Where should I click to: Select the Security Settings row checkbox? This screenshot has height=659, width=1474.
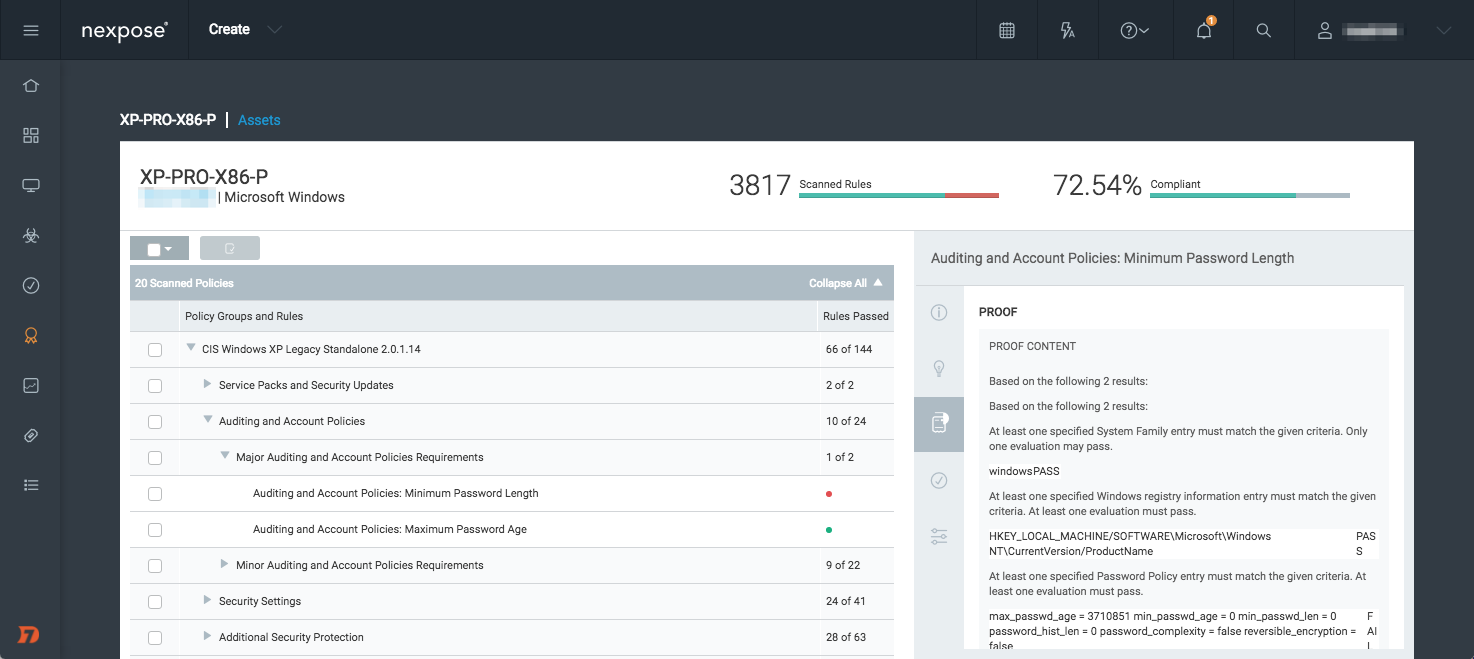click(x=155, y=602)
